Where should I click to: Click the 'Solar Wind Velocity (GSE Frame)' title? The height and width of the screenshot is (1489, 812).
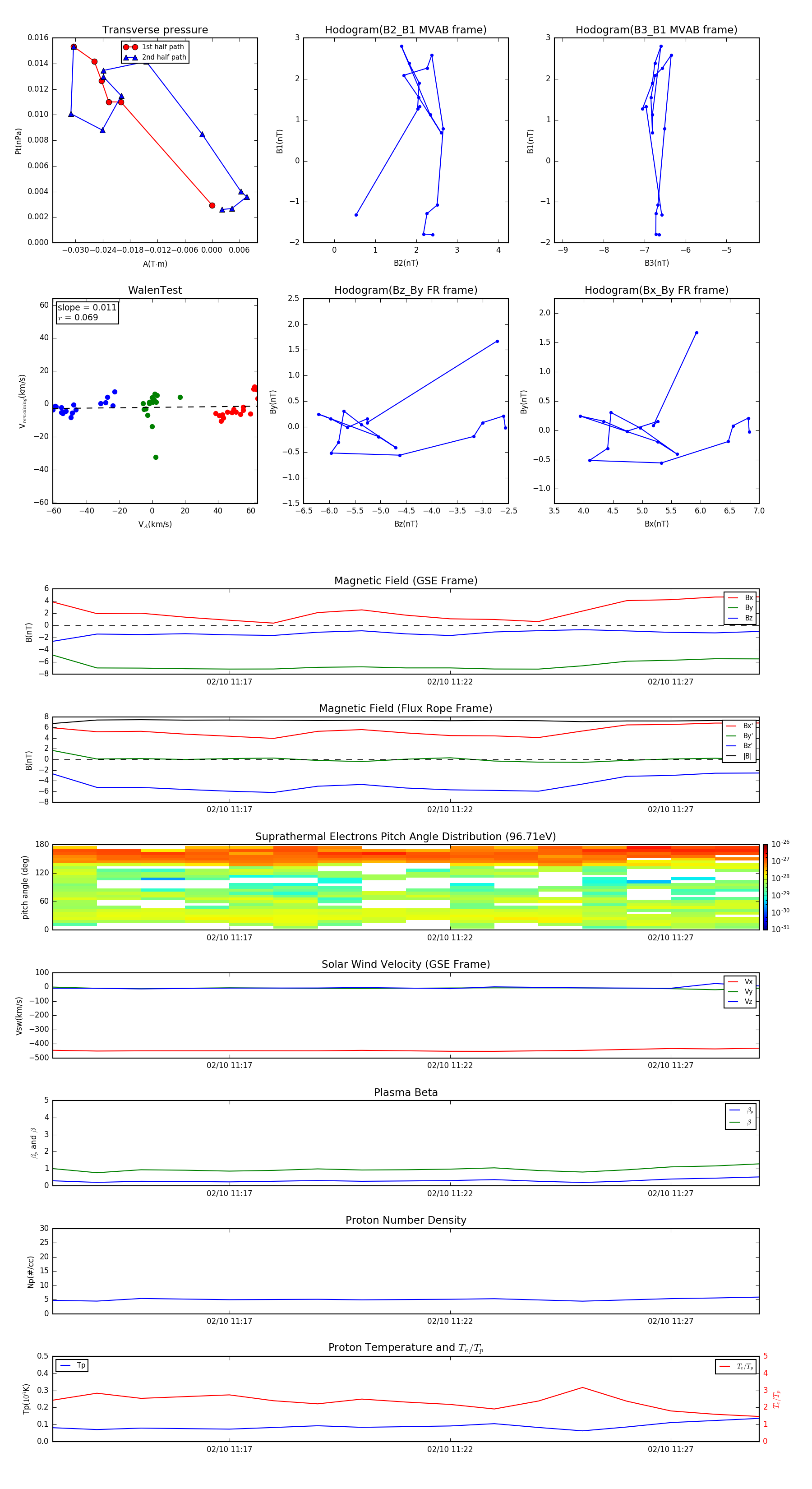pos(406,965)
